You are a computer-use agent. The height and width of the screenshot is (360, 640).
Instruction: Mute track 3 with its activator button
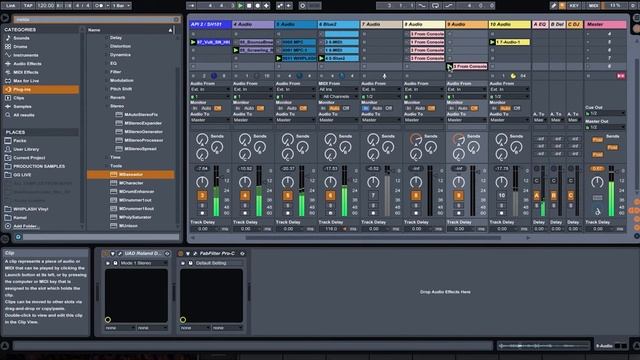tap(202, 196)
